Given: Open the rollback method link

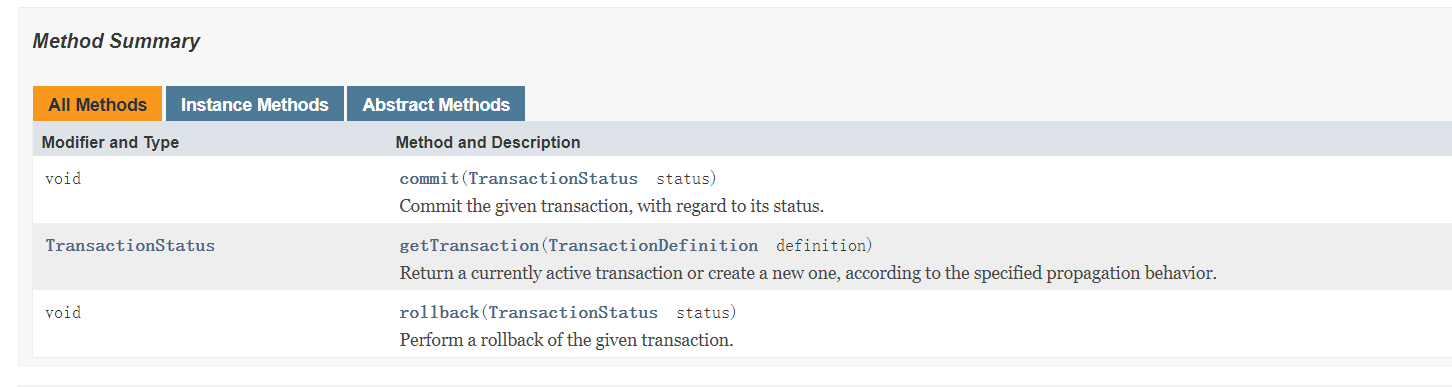Looking at the screenshot, I should pyautogui.click(x=439, y=313).
